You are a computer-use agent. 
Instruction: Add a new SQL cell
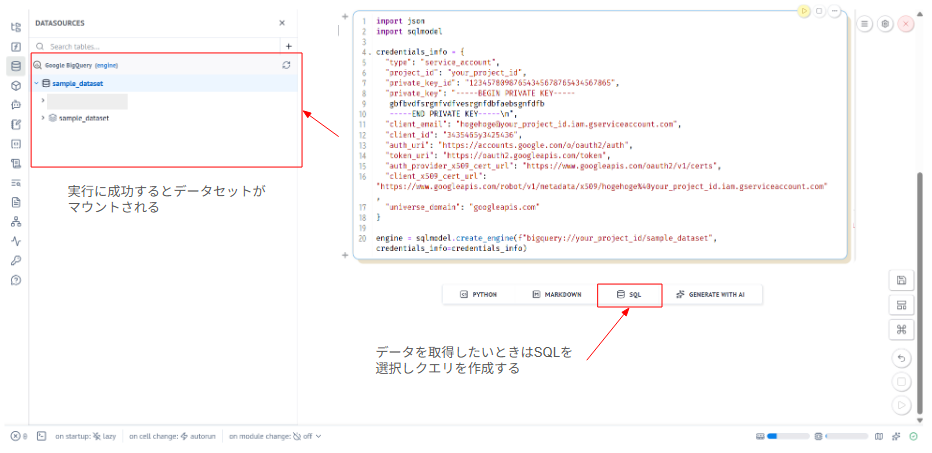click(x=629, y=295)
